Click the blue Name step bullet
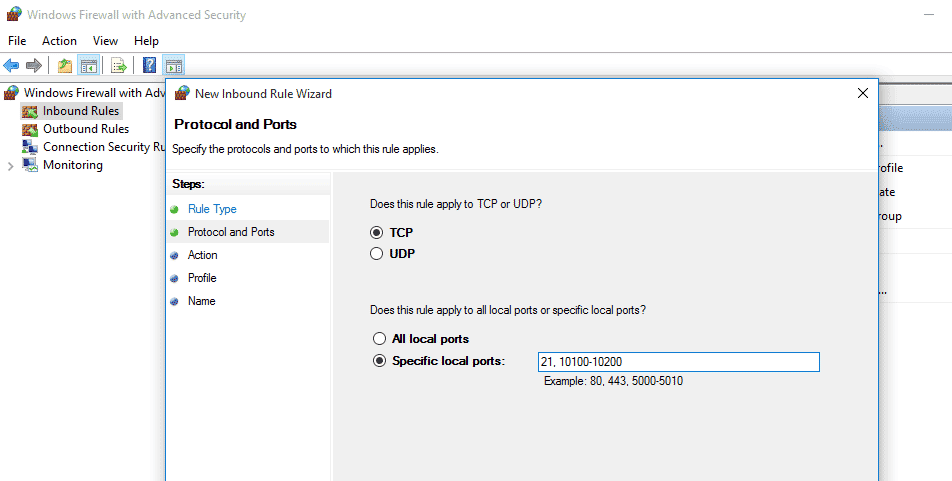Viewport: 952px width, 481px height. tap(174, 302)
